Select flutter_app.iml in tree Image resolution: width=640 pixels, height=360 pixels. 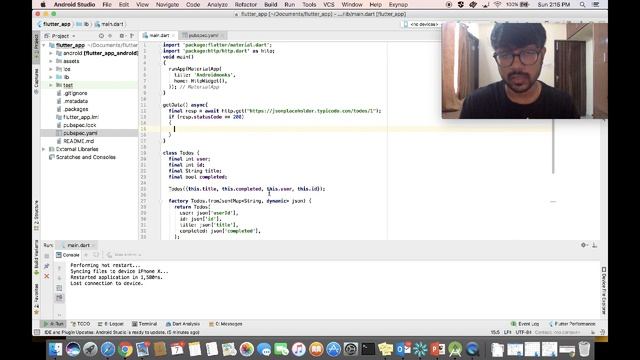point(80,117)
